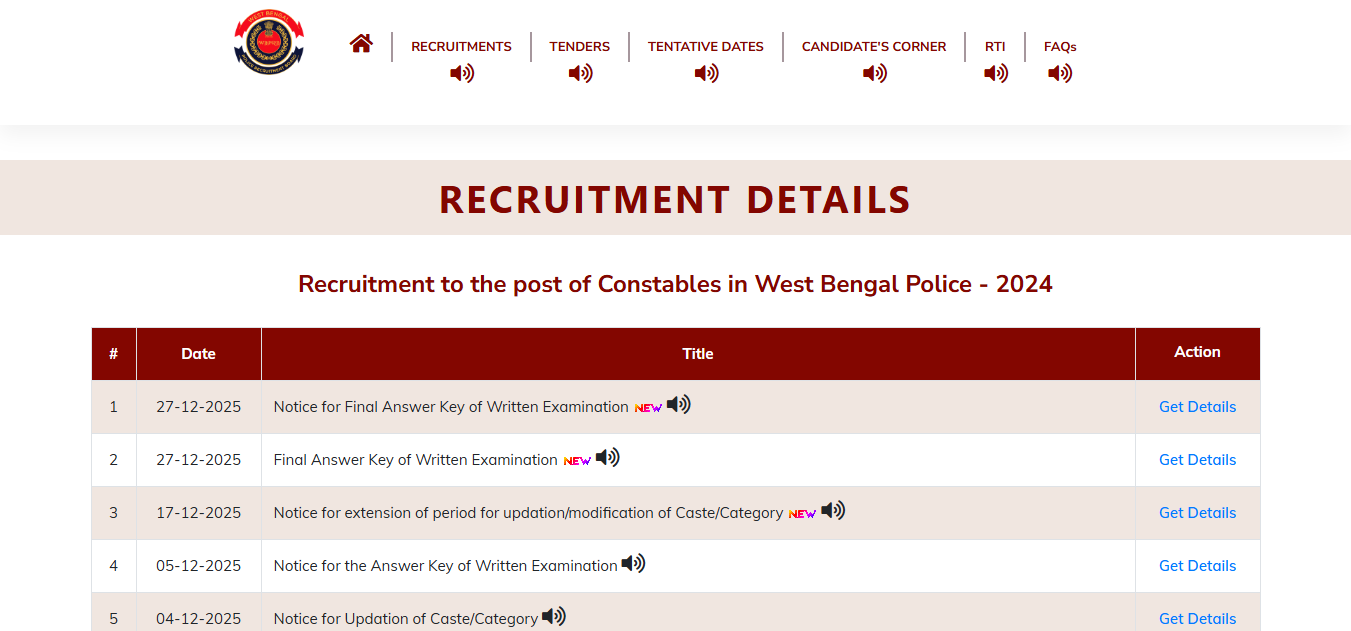Get Details for row 3 extension notice
The height and width of the screenshot is (631, 1351).
(x=1197, y=513)
